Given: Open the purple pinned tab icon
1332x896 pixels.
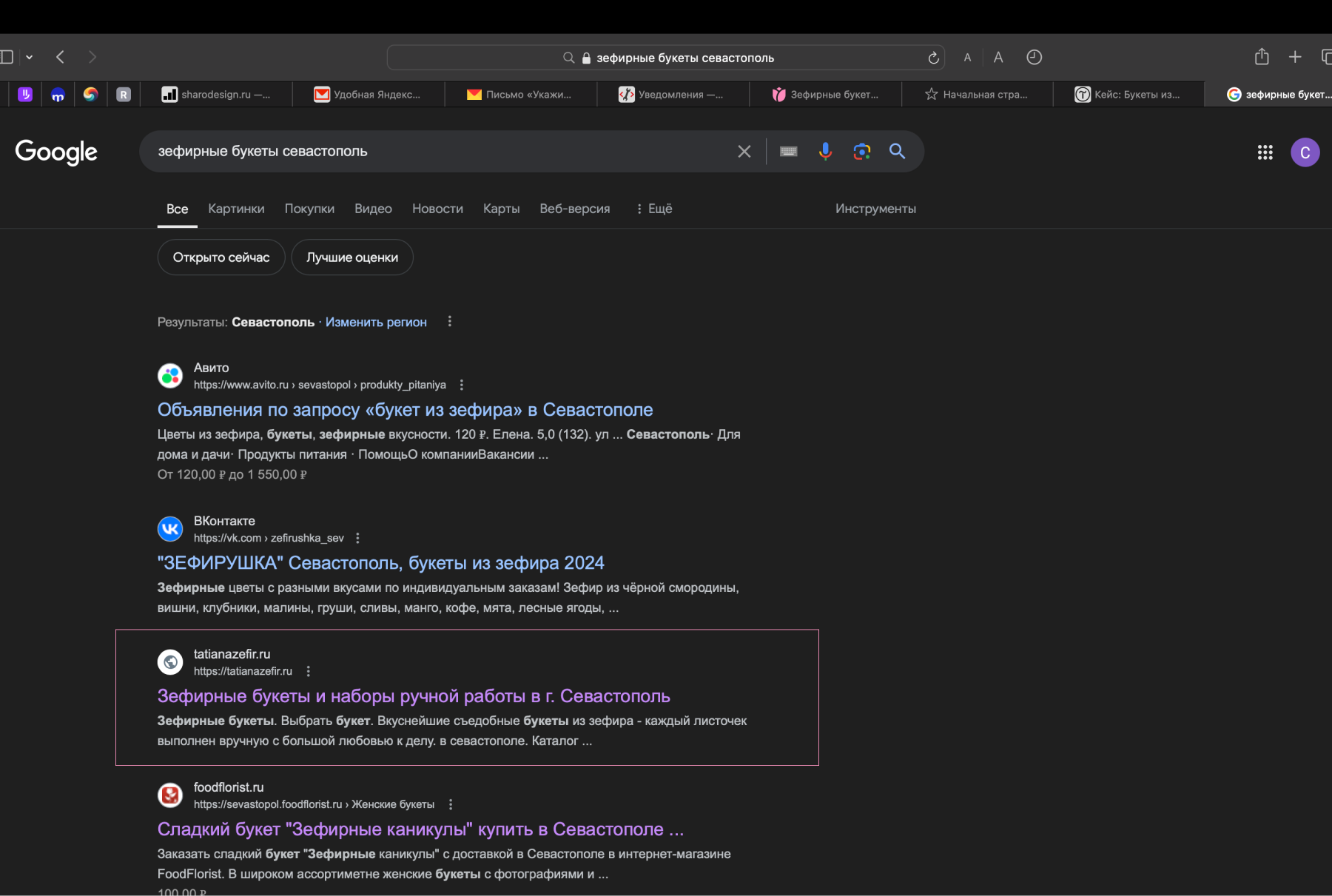Looking at the screenshot, I should (25, 94).
